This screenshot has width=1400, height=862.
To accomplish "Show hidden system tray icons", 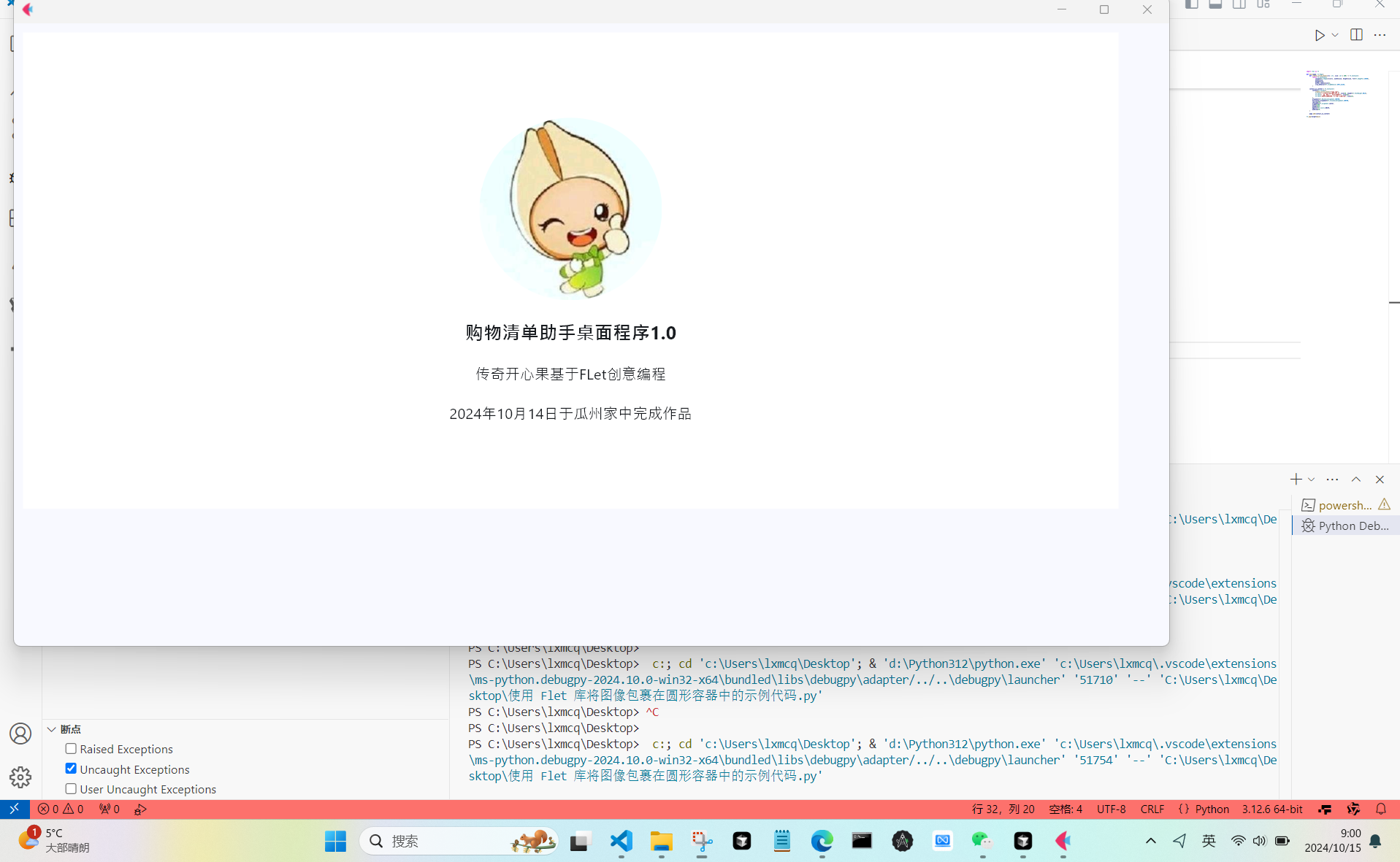I will 1150,841.
